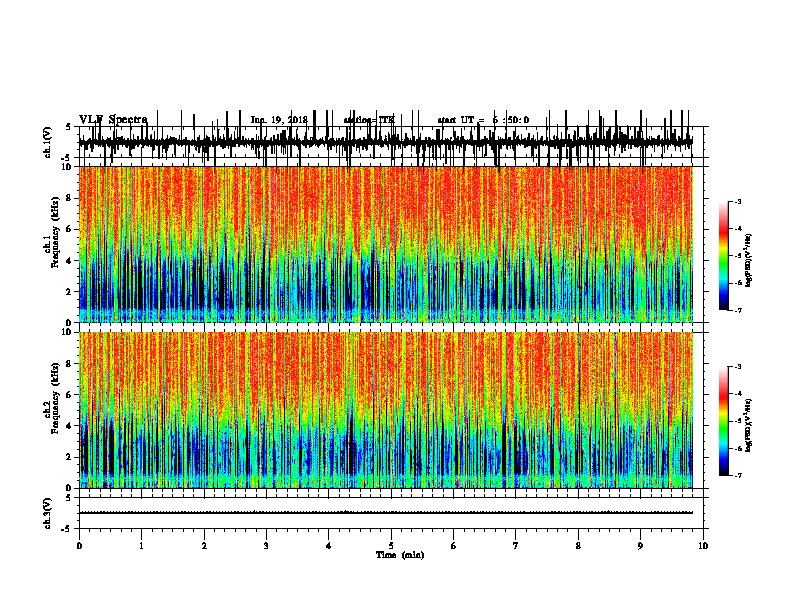Click the 'station=' header label
Screen dimensions: 792x612
pos(362,120)
